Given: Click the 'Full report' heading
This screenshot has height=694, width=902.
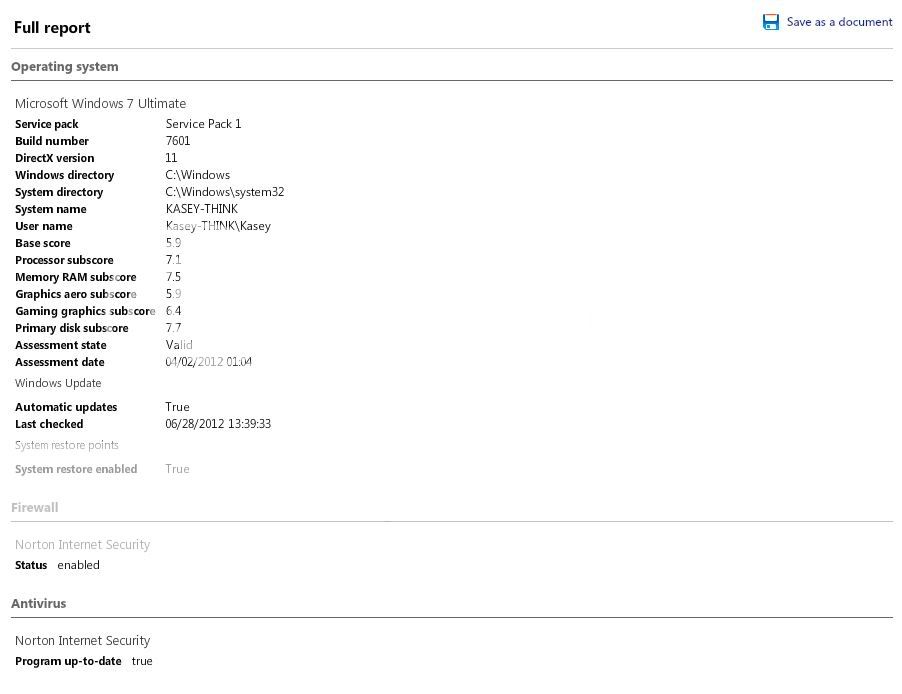Looking at the screenshot, I should tap(52, 28).
